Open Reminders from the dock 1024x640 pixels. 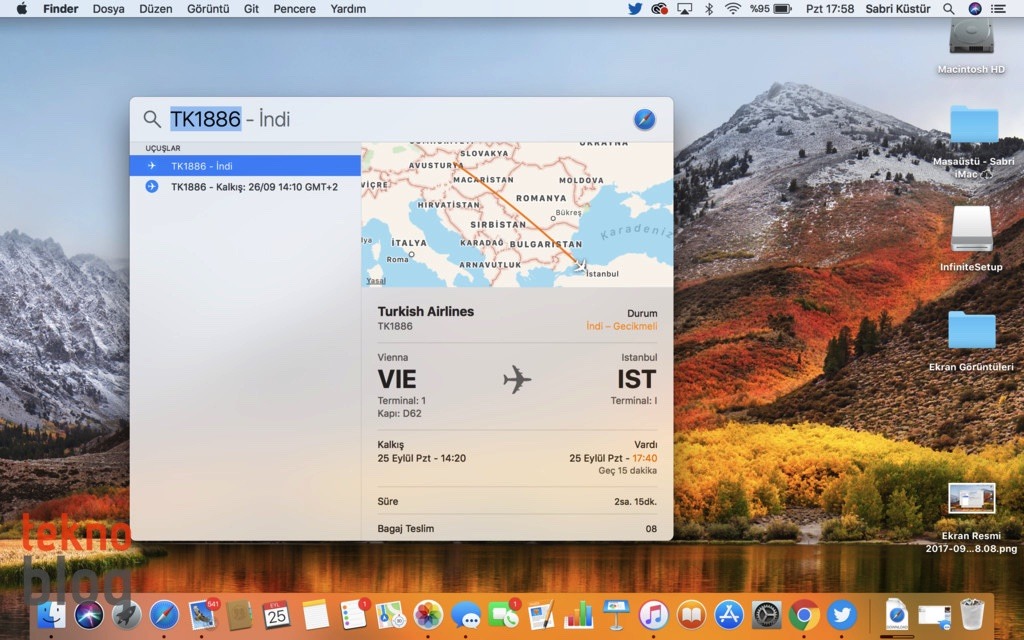pos(353,615)
